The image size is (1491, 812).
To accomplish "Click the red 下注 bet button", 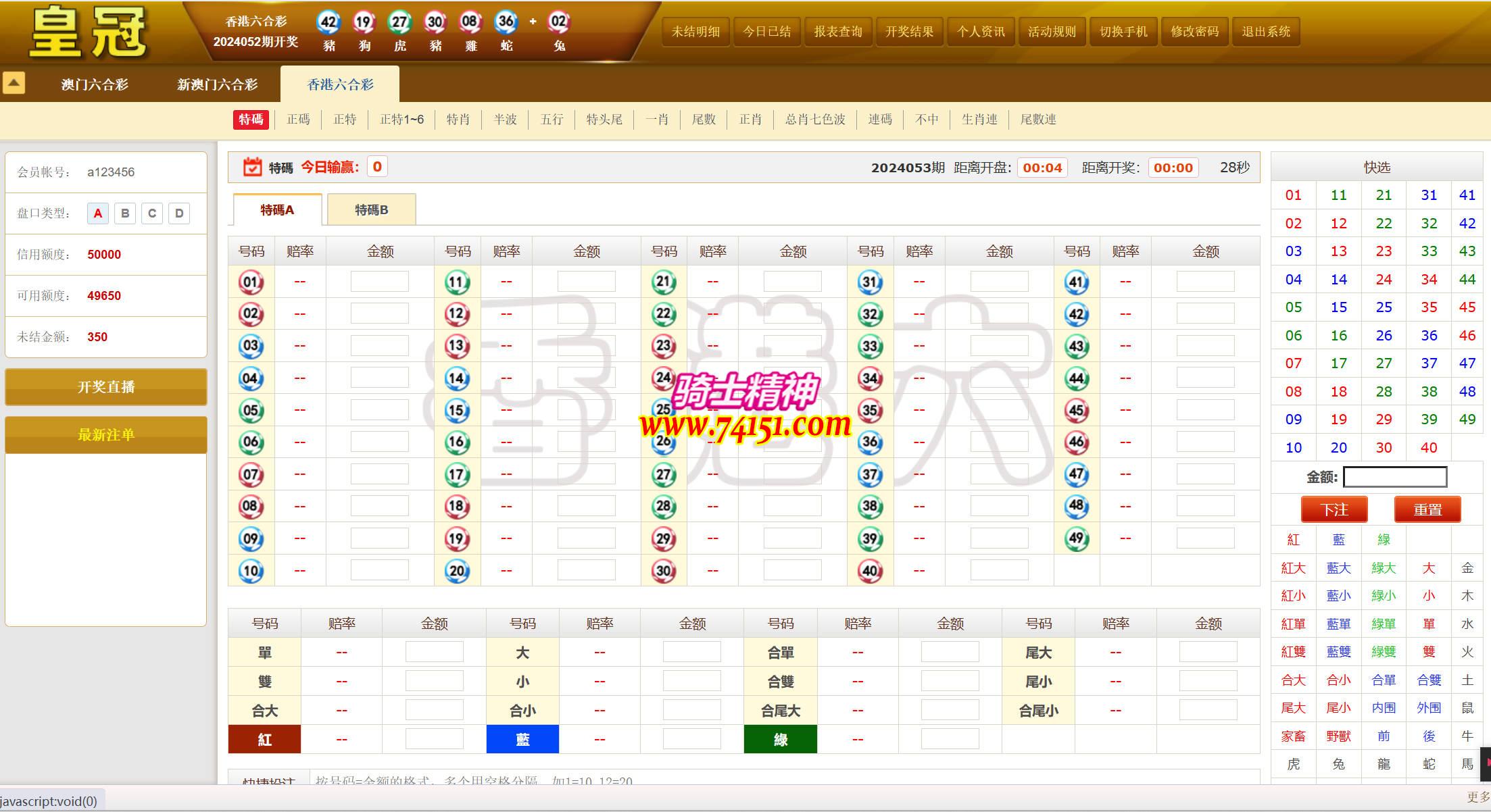I will click(1334, 509).
